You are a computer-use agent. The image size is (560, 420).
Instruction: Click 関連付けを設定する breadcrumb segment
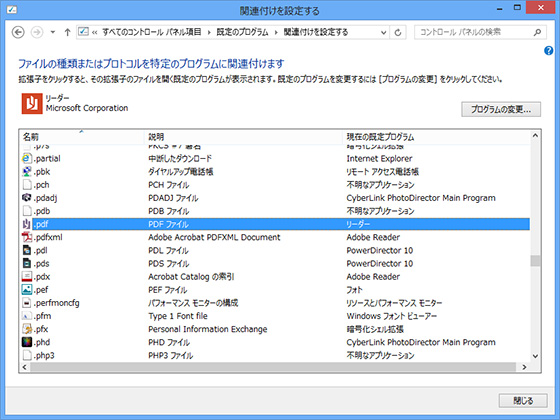[x=316, y=32]
